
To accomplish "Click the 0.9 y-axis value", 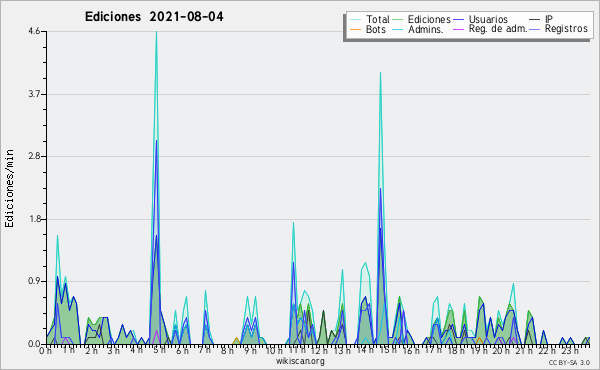I will 34,282.
